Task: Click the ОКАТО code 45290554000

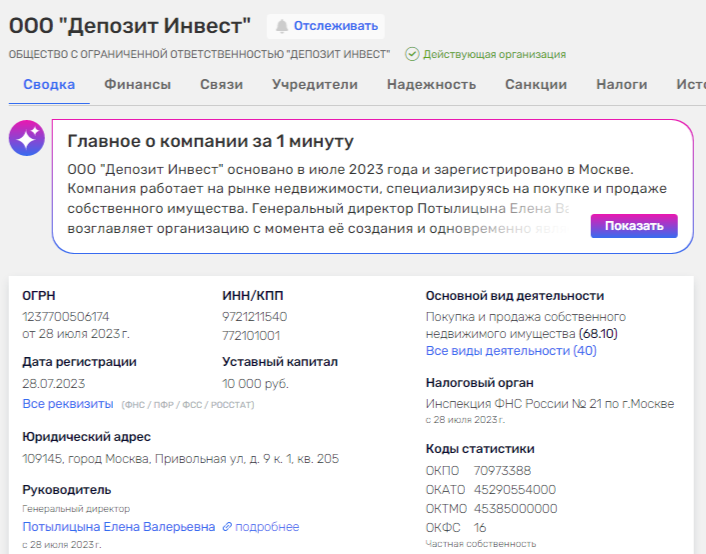Action: 515,490
